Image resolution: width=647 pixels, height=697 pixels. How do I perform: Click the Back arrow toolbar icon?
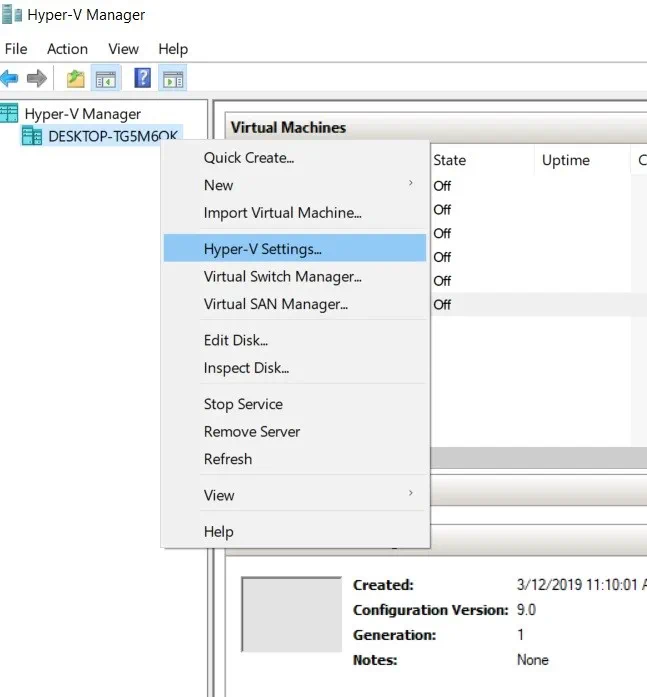click(x=9, y=78)
